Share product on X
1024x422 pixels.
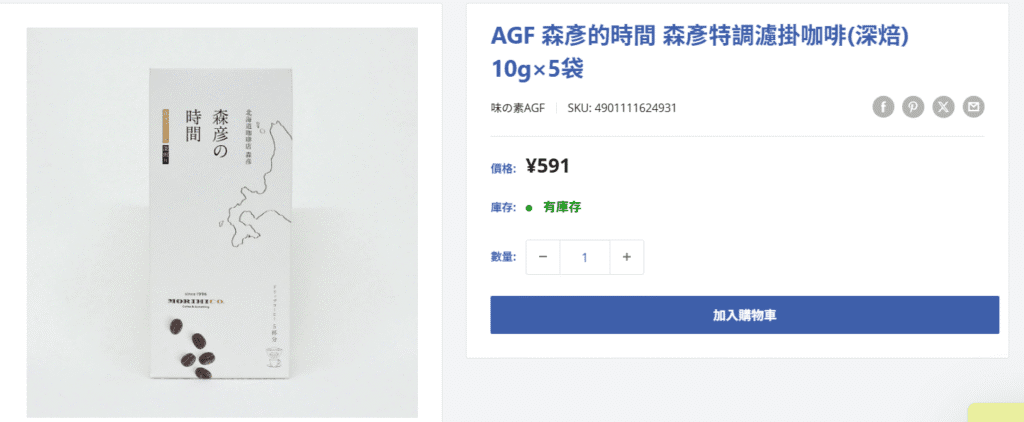tap(943, 106)
